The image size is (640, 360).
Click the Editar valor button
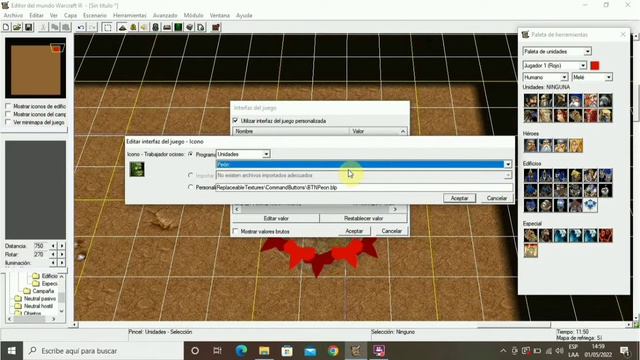[x=276, y=218]
